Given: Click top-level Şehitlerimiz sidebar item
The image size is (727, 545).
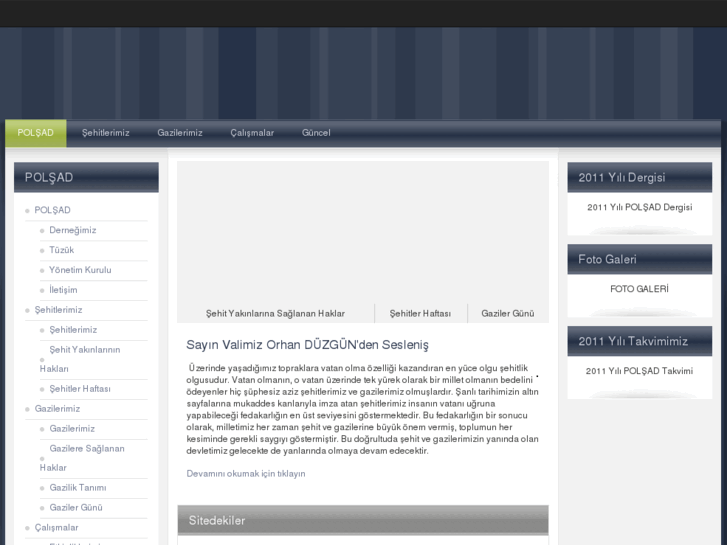Looking at the screenshot, I should [58, 310].
